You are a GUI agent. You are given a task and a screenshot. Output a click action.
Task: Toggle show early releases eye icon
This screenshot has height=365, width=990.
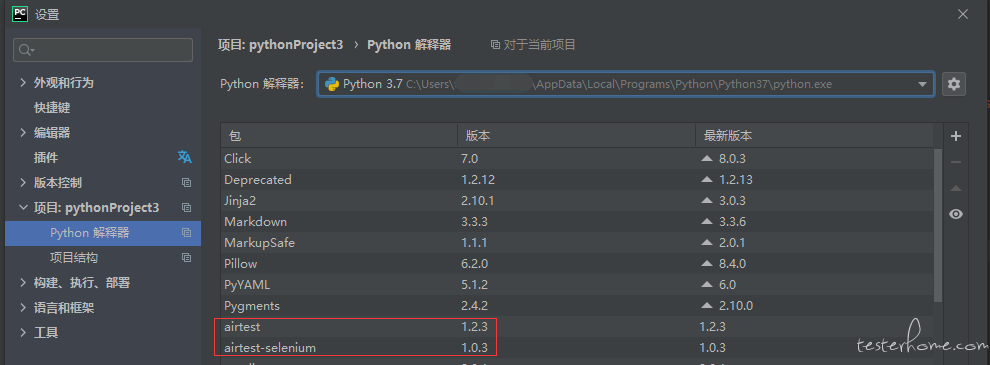[x=956, y=214]
